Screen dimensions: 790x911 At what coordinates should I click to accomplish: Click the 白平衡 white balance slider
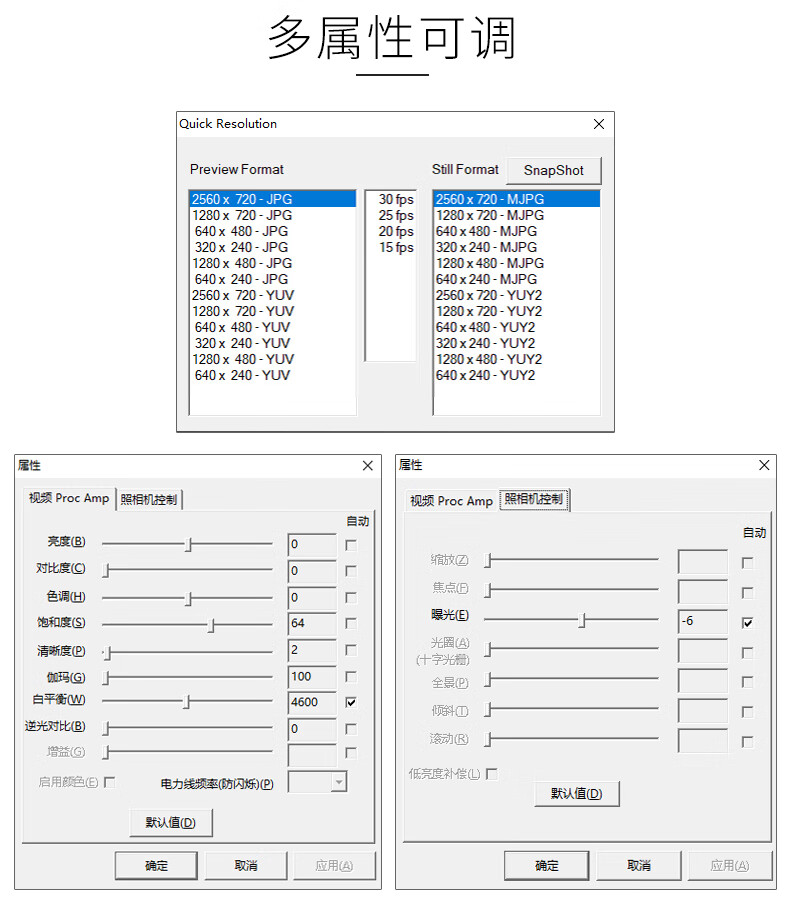[x=187, y=702]
